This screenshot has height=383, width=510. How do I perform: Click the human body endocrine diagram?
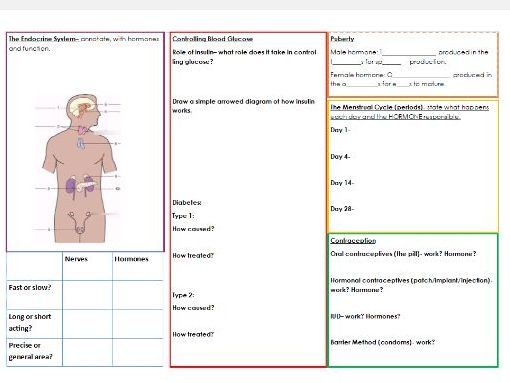[78, 168]
